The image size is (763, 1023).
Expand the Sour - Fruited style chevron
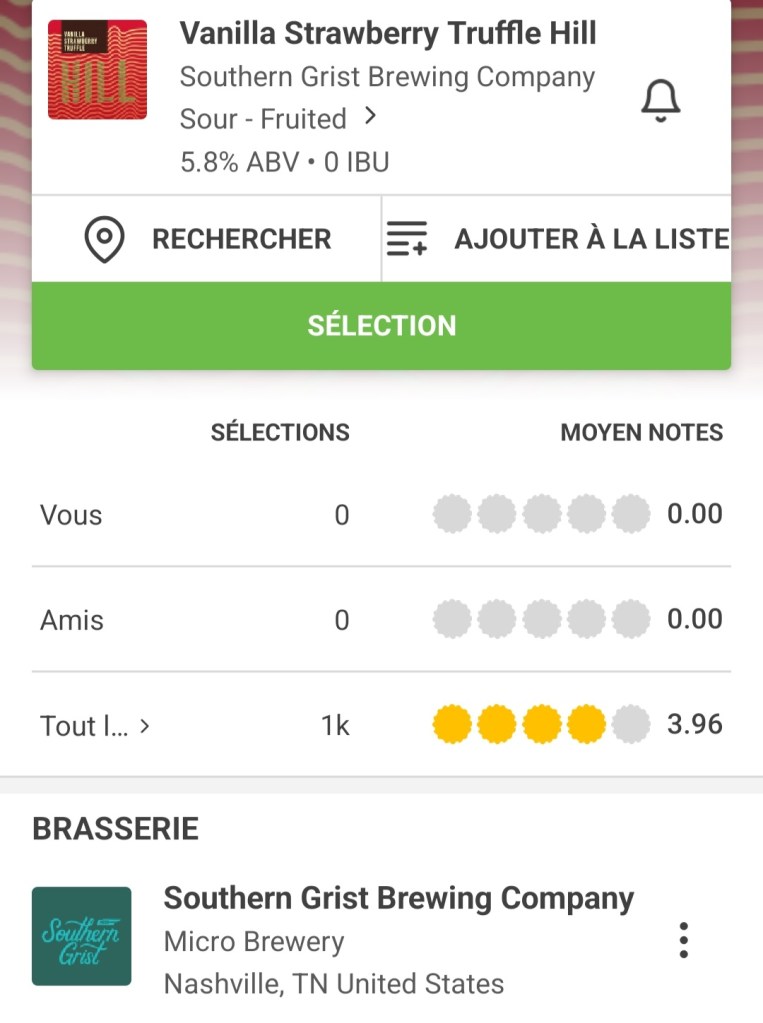371,117
